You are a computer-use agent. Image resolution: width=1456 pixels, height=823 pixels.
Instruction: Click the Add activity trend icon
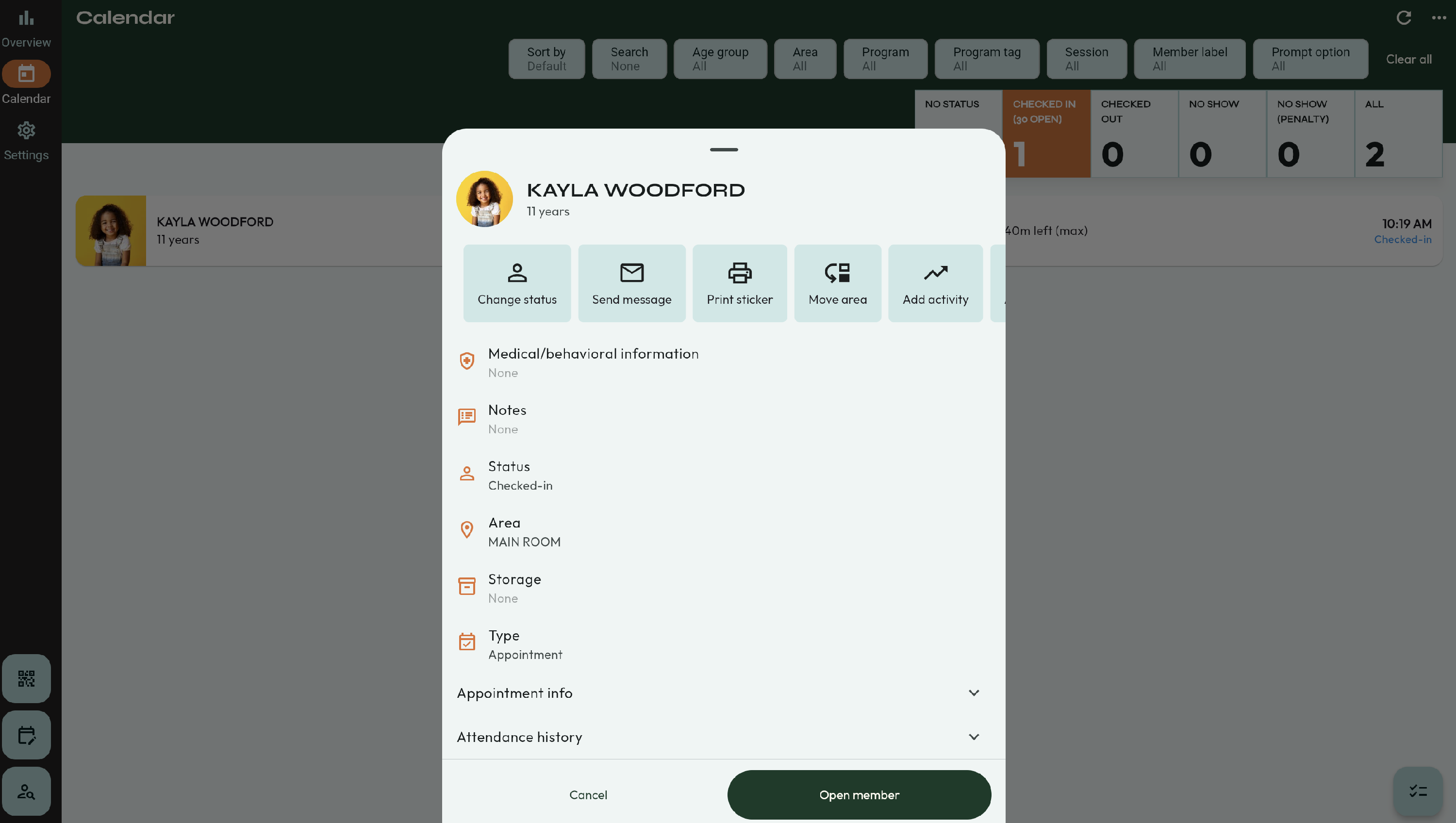(935, 283)
